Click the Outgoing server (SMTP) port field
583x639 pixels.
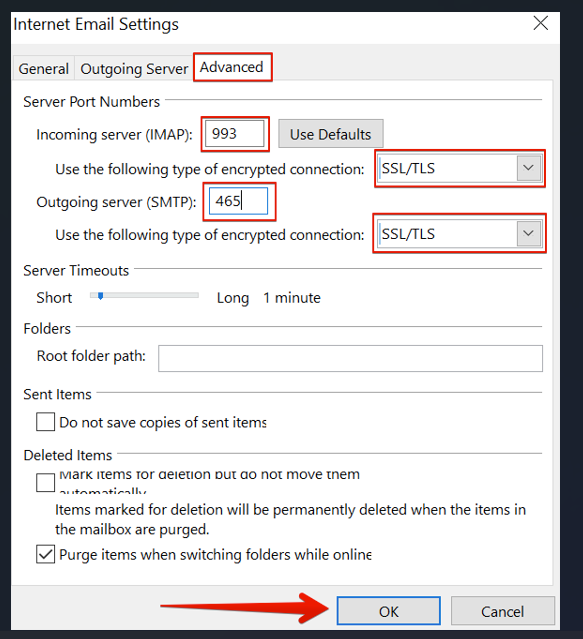[238, 201]
